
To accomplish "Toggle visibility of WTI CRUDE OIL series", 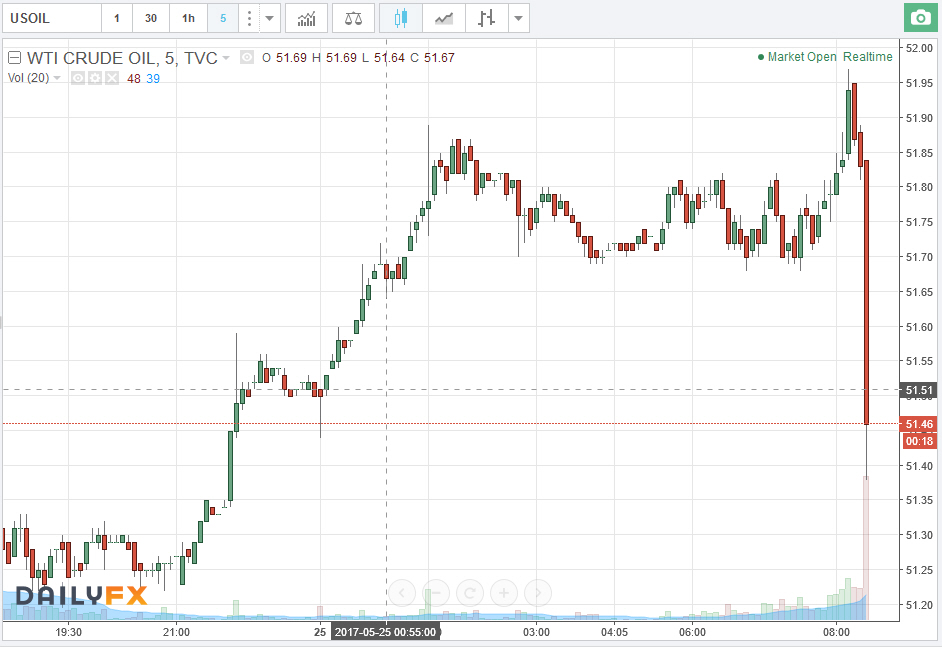I will 247,58.
